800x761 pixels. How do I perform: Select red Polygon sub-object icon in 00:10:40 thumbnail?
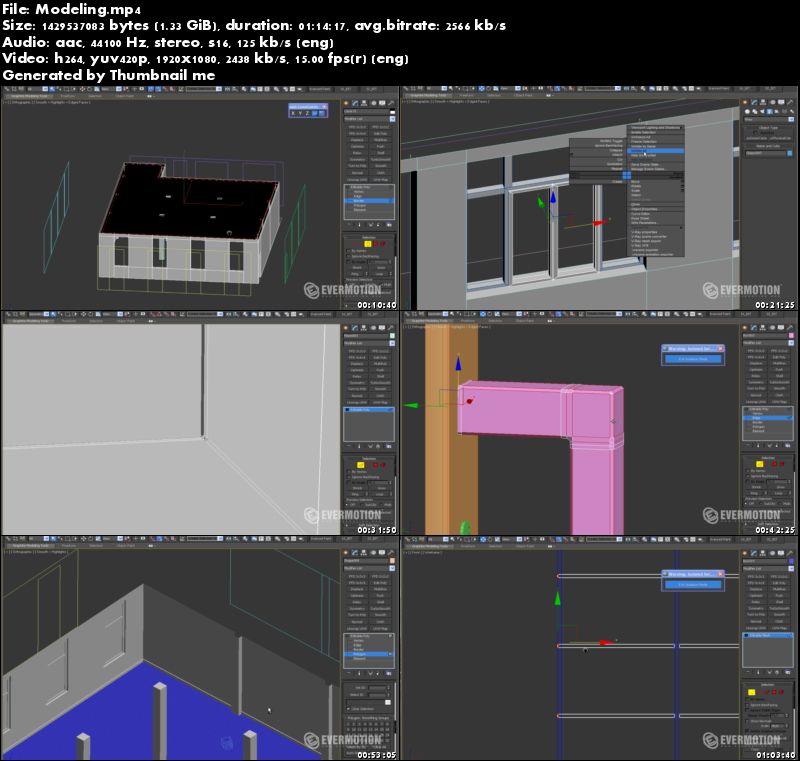[x=376, y=244]
